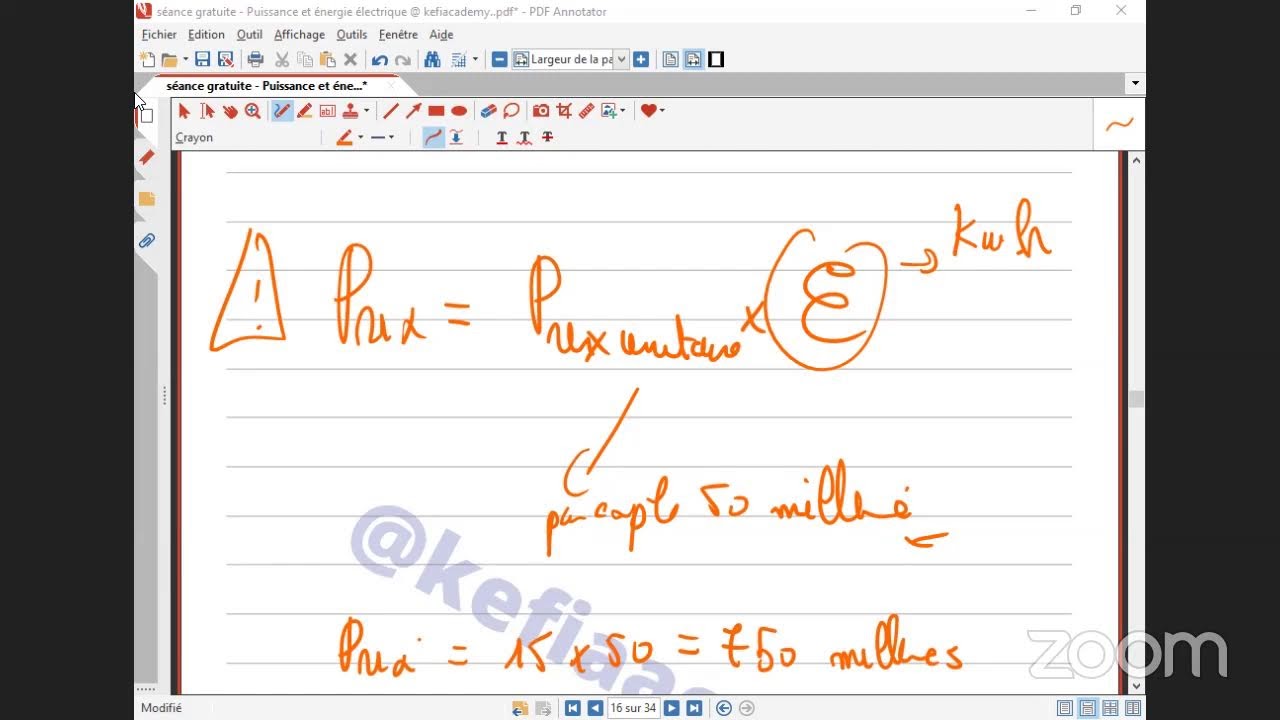This screenshot has width=1280, height=720.
Task: Expand the toolbar options arrow beside Find
Action: [x=475, y=60]
